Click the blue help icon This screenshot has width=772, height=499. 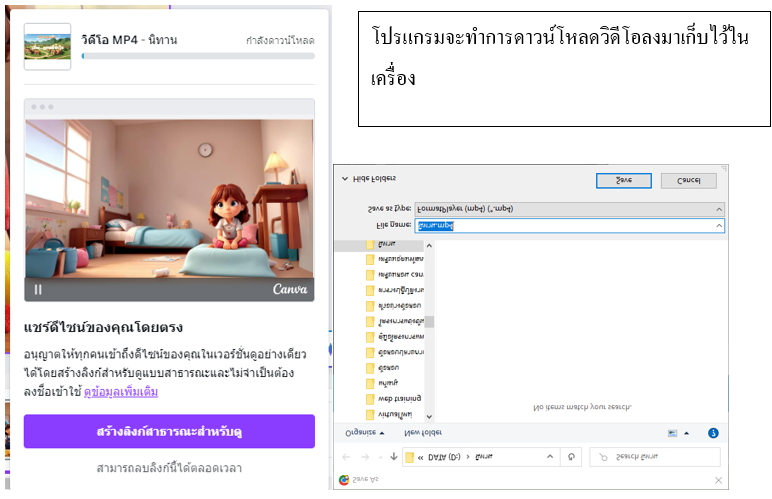click(713, 433)
